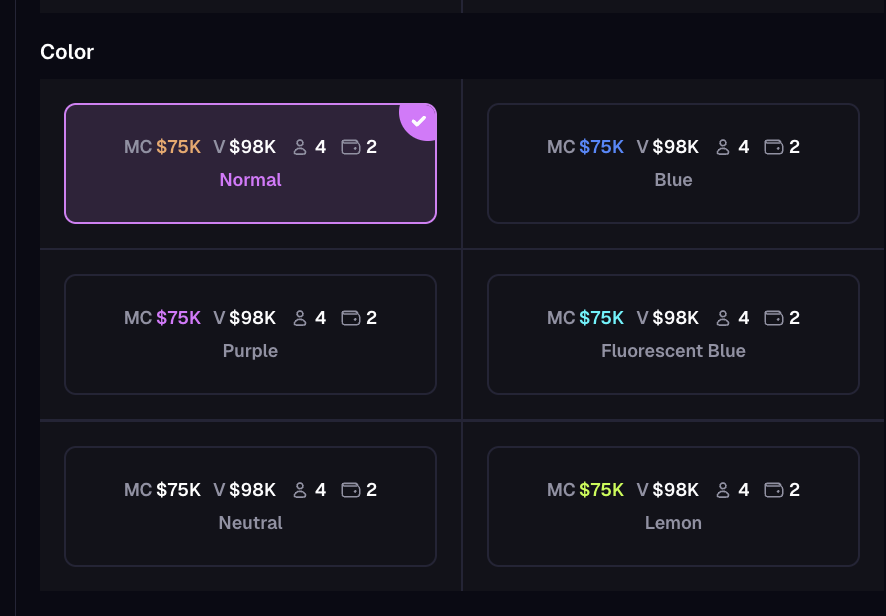Pick the Neutral color option
886x616 pixels.
250,506
